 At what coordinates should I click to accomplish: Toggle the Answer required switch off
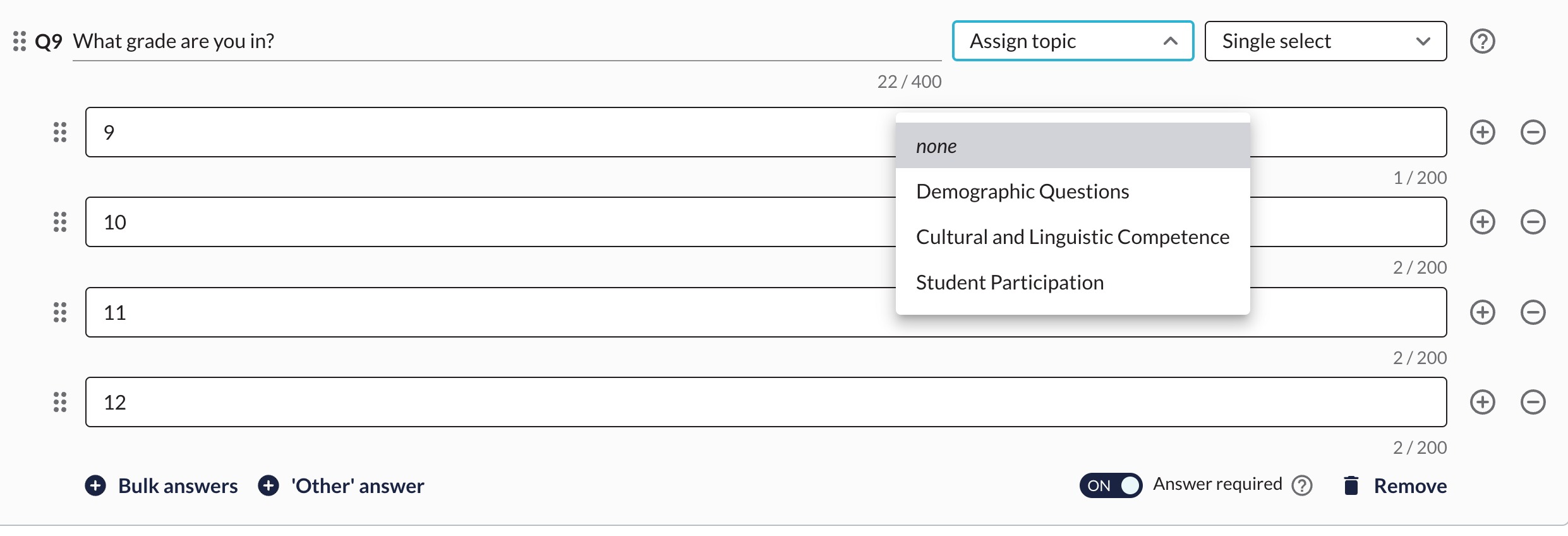click(1111, 485)
